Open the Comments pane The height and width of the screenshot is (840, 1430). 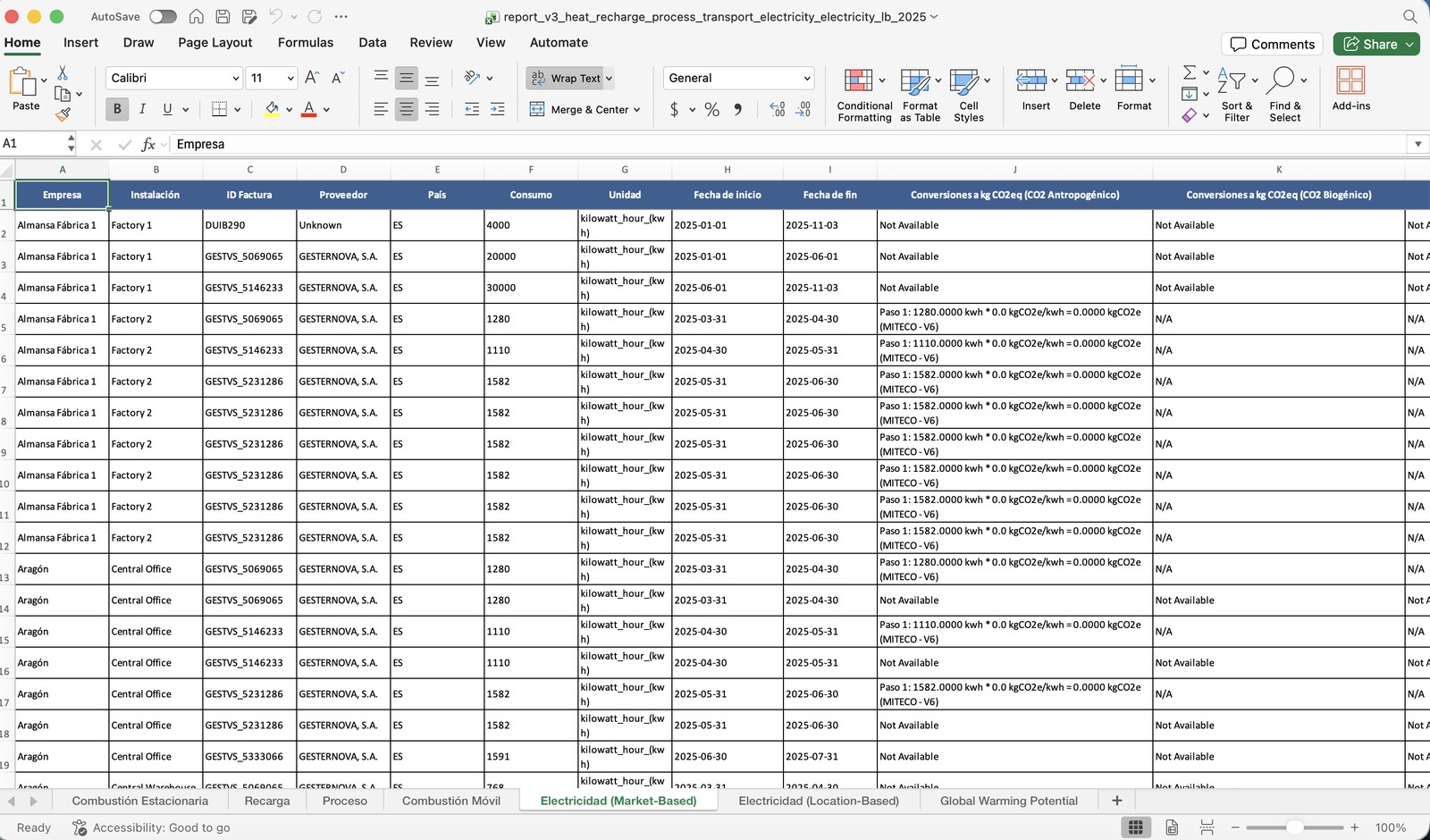(1273, 44)
